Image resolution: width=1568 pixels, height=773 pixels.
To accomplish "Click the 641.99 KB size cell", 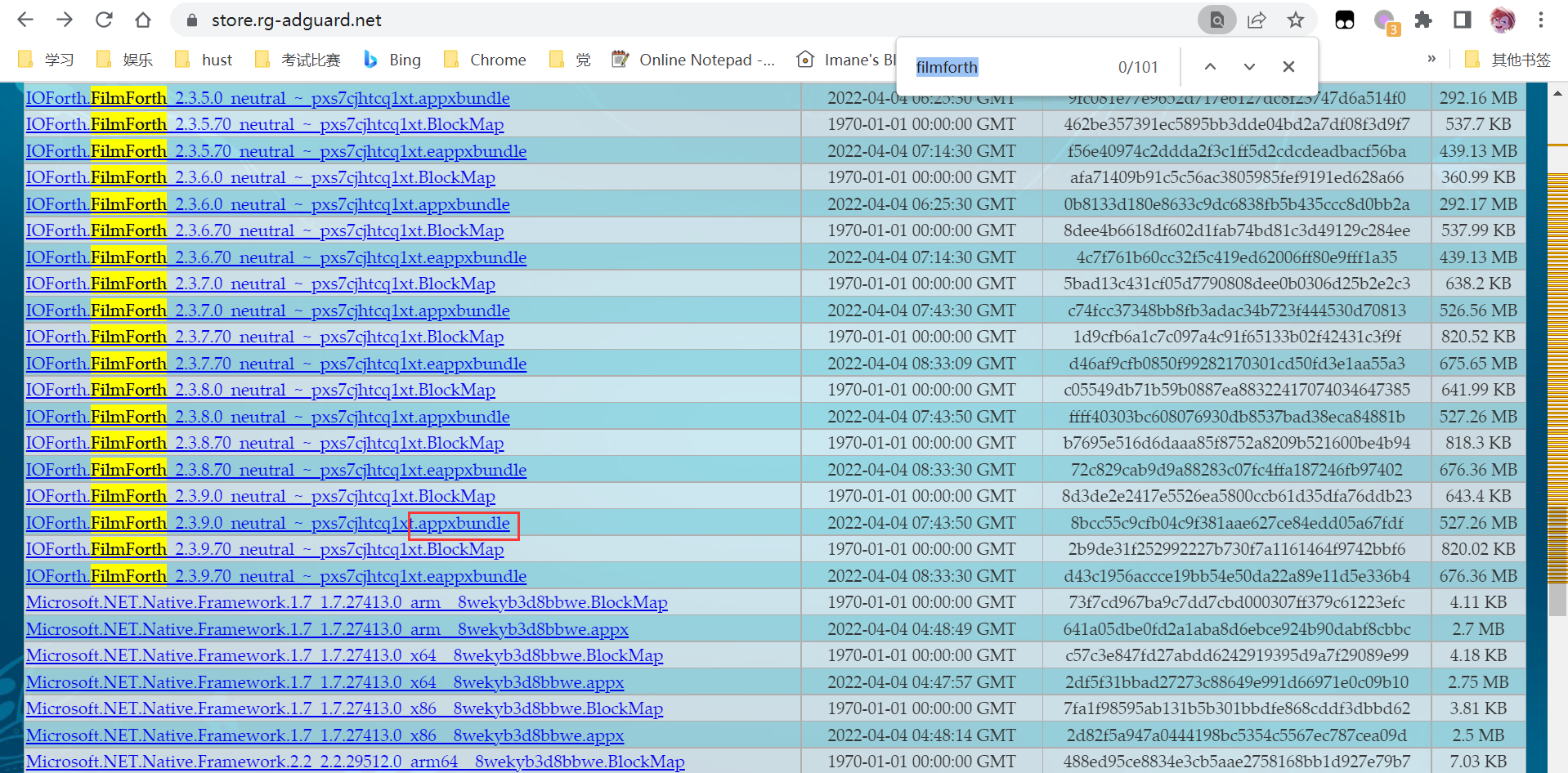I will pyautogui.click(x=1478, y=390).
